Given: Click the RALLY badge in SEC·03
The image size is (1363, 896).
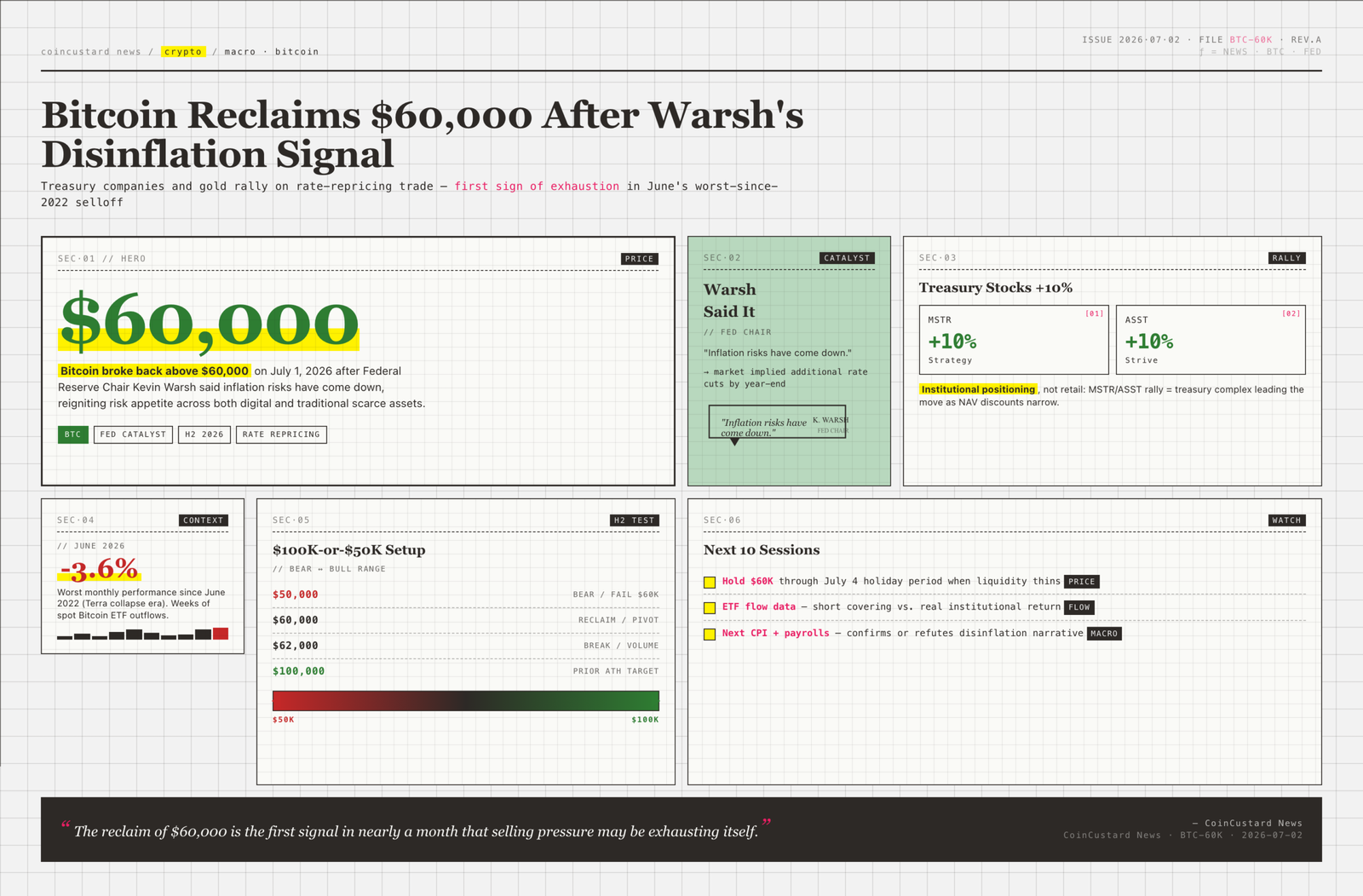Looking at the screenshot, I should pos(1286,258).
